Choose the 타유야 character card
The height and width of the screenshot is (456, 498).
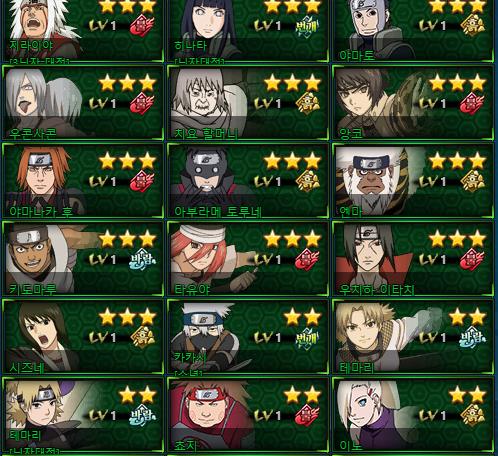tap(247, 258)
